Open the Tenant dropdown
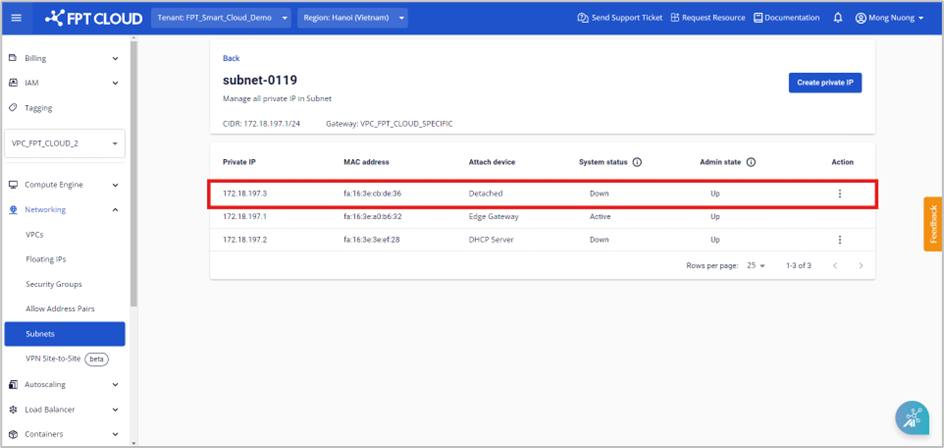944x448 pixels. tap(222, 18)
